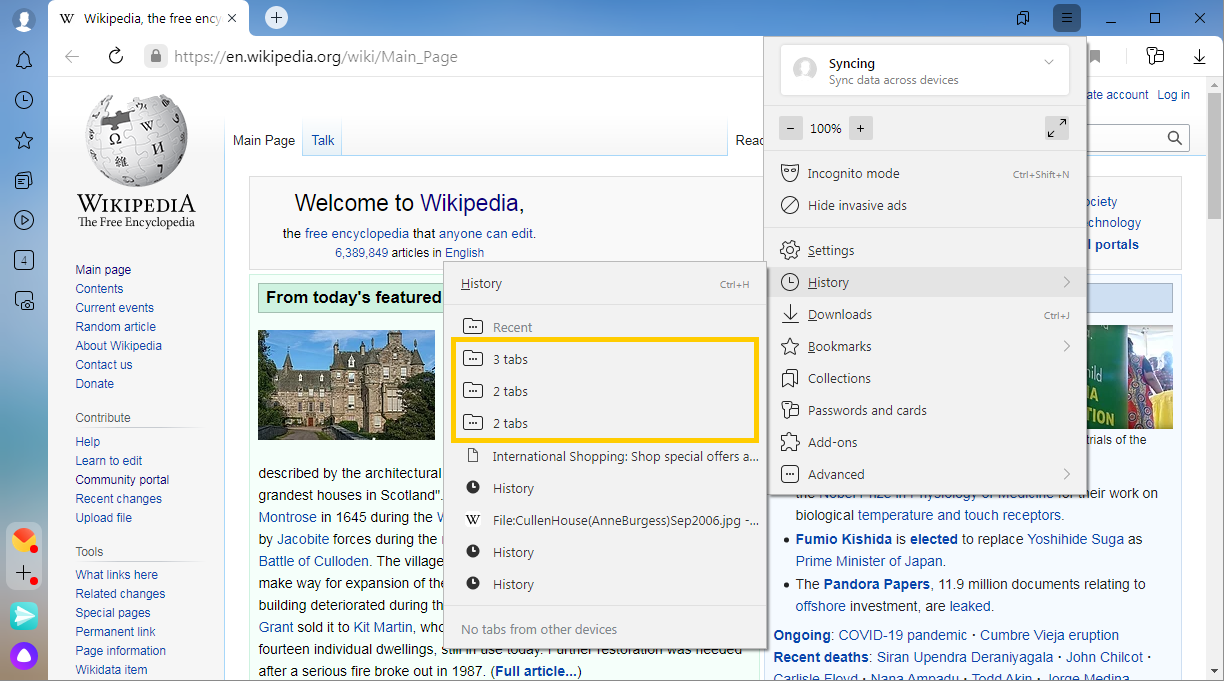Open Passwords and cards

tap(925, 411)
